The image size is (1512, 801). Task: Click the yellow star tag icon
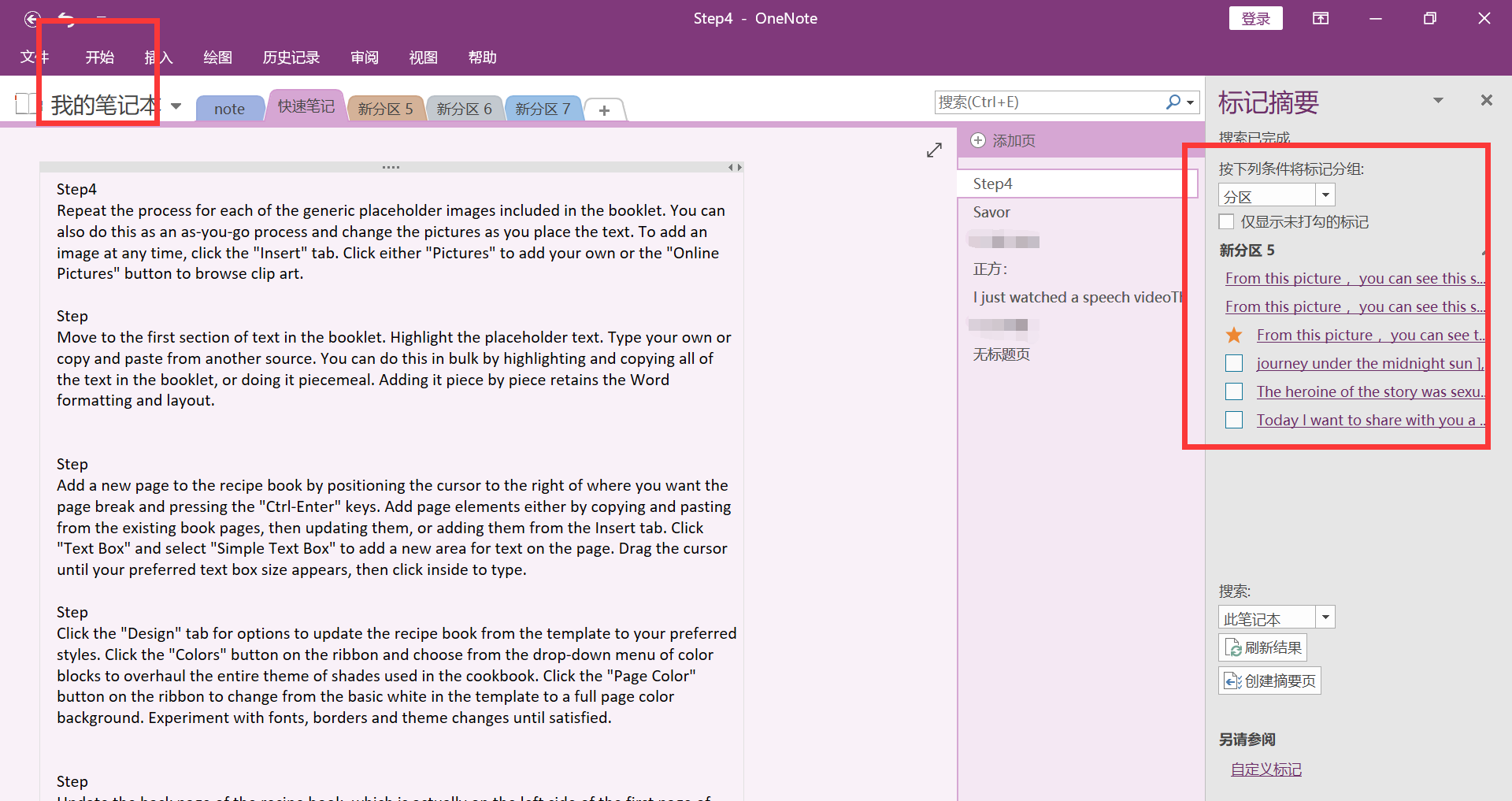pyautogui.click(x=1233, y=335)
